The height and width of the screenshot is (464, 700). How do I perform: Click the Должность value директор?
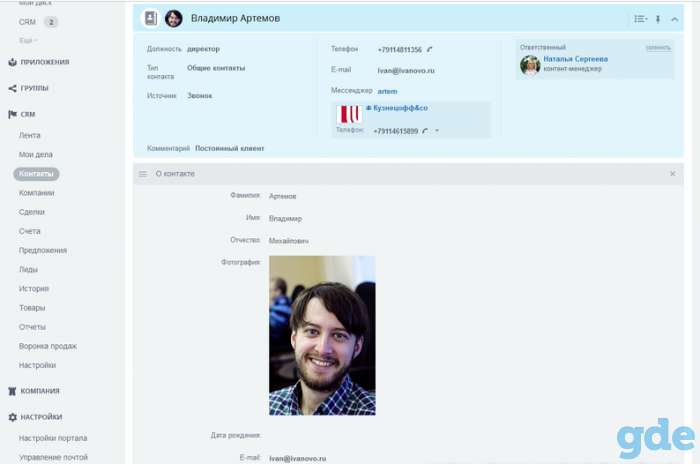coord(204,49)
